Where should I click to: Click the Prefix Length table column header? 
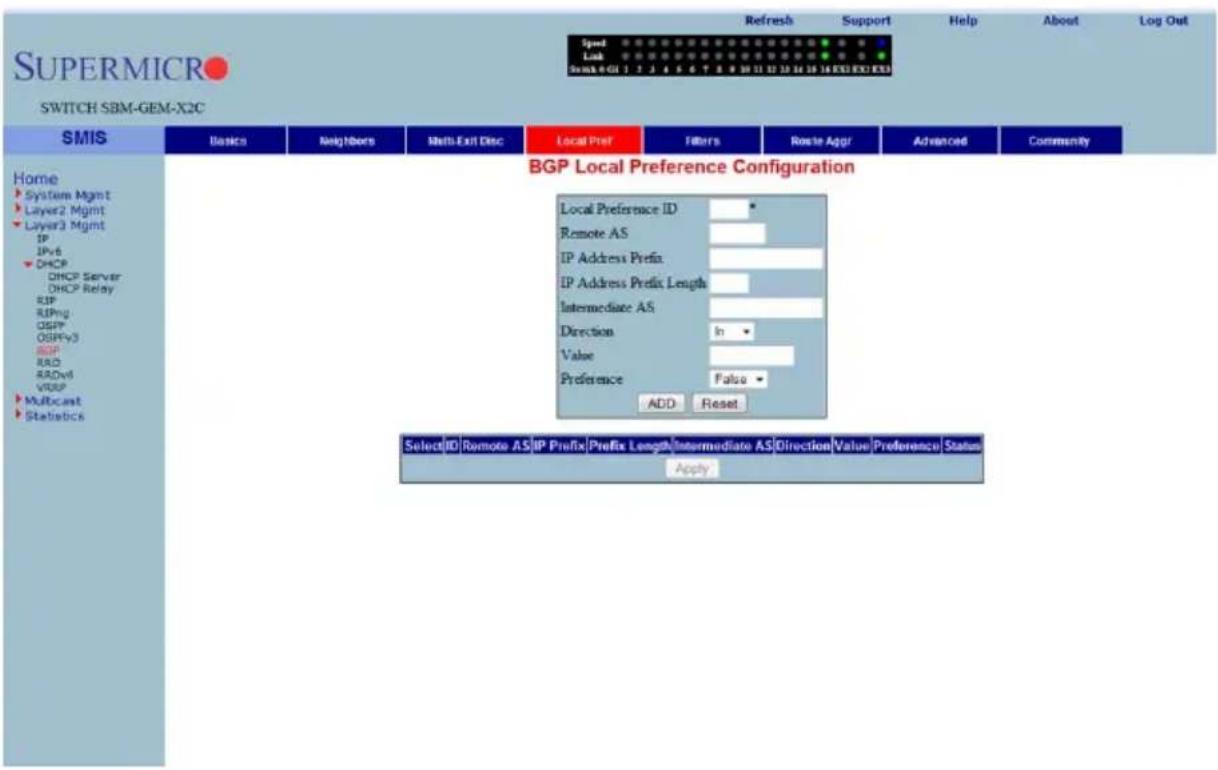click(630, 444)
